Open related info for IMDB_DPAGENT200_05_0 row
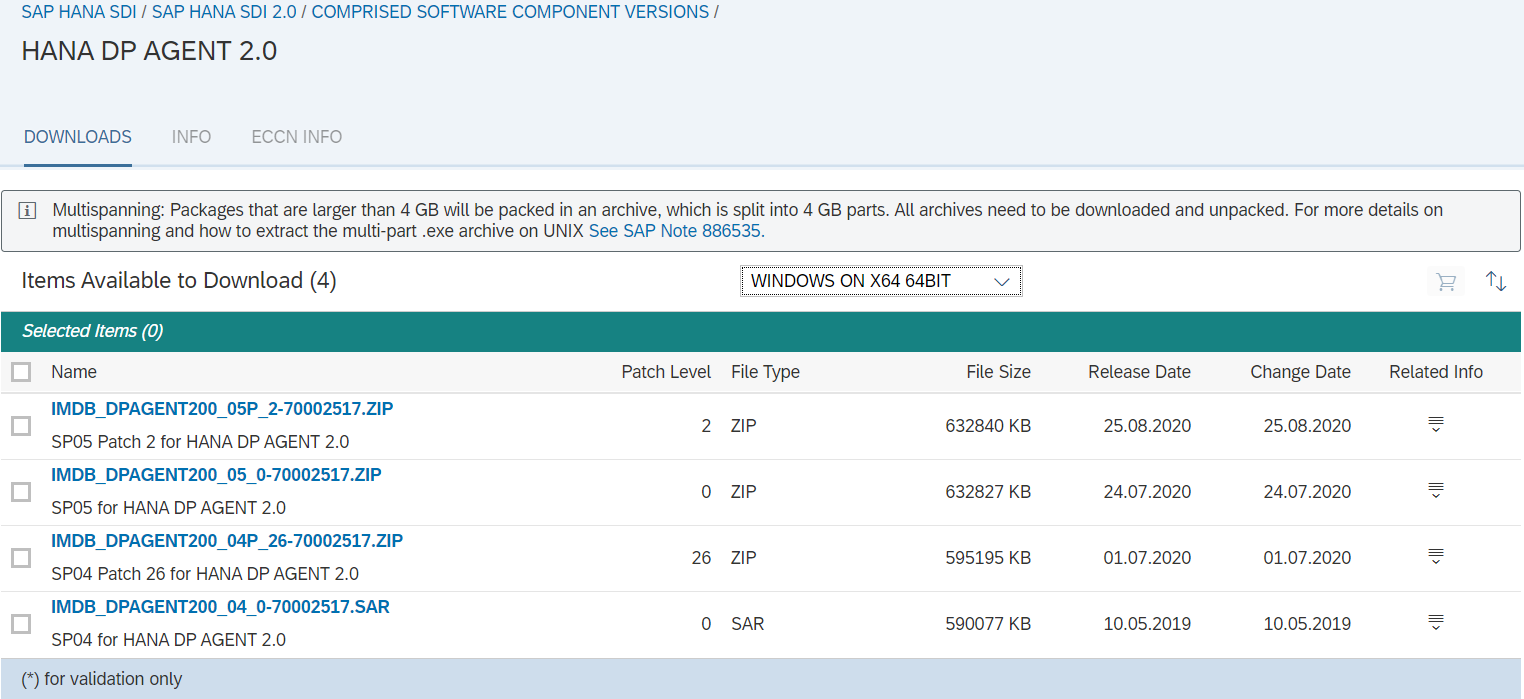This screenshot has height=699, width=1524. [x=1436, y=491]
